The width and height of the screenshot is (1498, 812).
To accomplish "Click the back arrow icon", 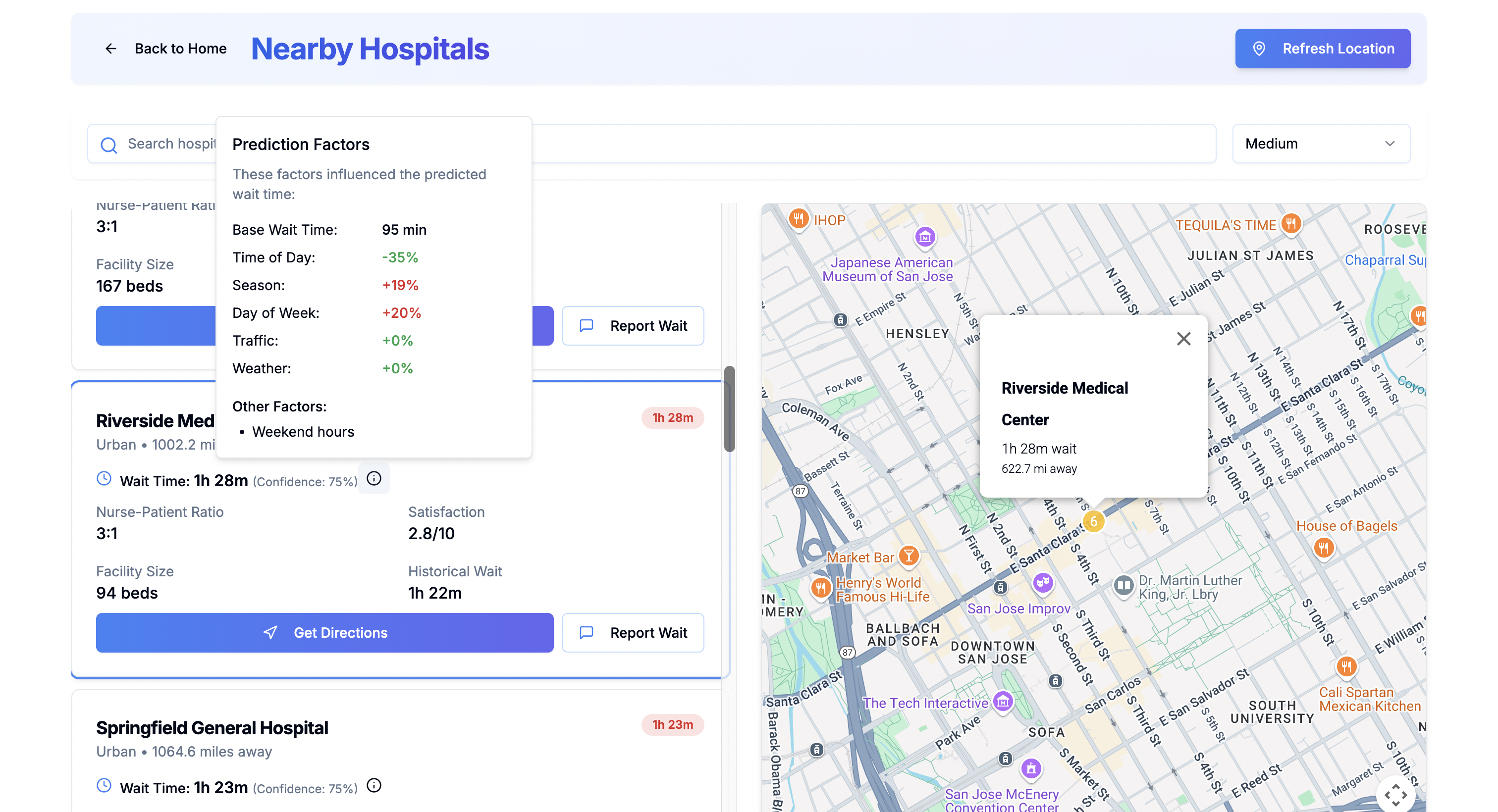I will [x=110, y=49].
